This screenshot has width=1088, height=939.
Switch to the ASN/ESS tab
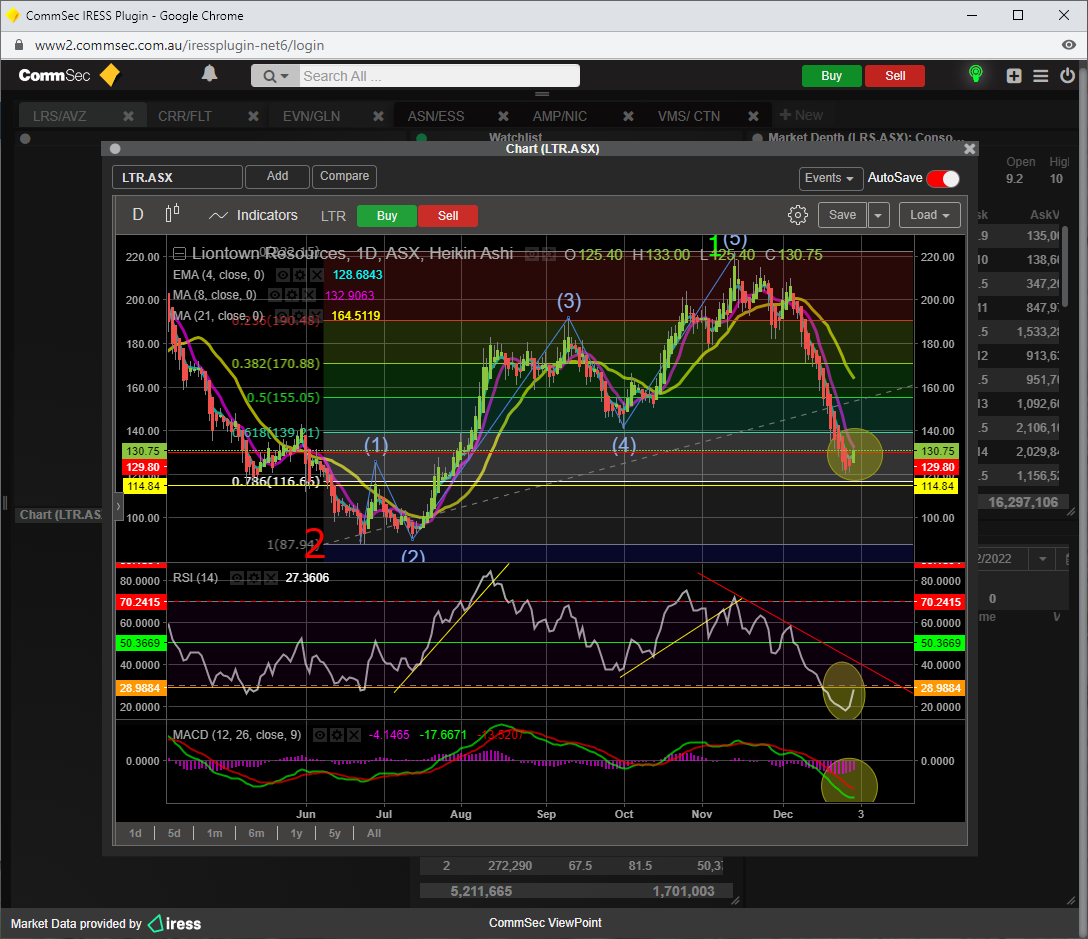pos(436,116)
